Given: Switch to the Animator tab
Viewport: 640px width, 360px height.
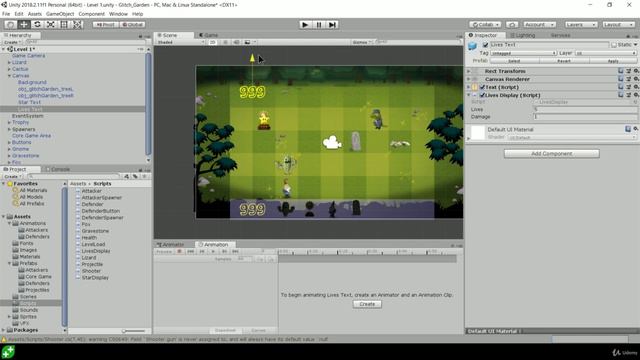Looking at the screenshot, I should tap(171, 244).
